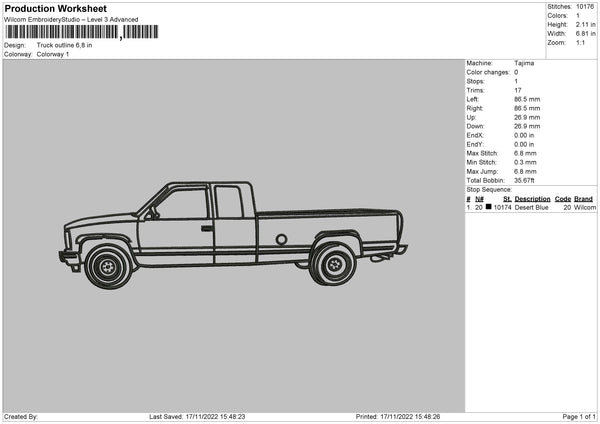Image resolution: width=600 pixels, height=424 pixels.
Task: Click the Total Bobbin 35.67ft value
Action: click(527, 180)
